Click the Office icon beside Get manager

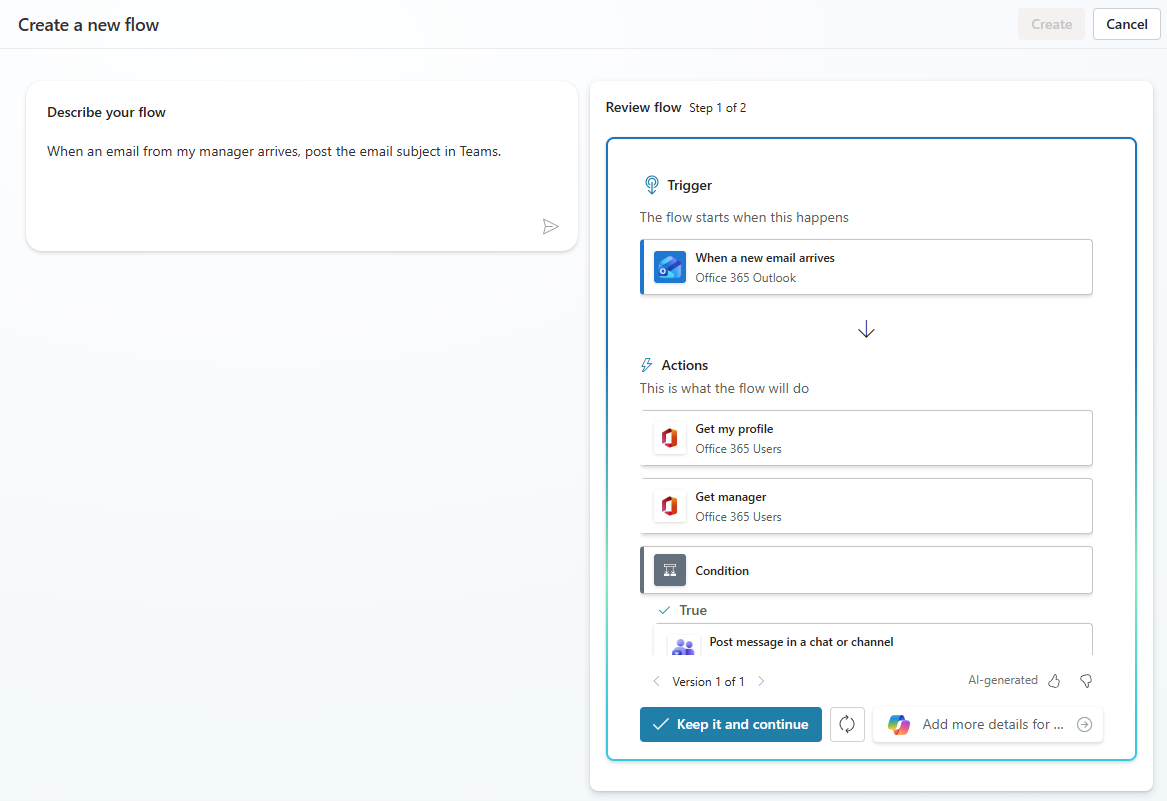[x=669, y=506]
